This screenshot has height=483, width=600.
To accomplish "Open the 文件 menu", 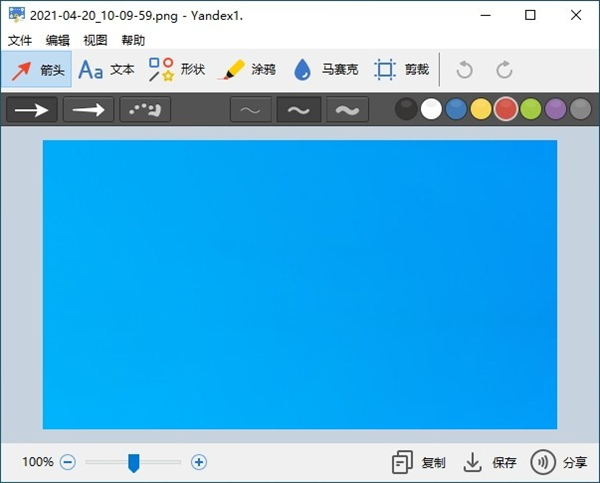I will click(20, 40).
